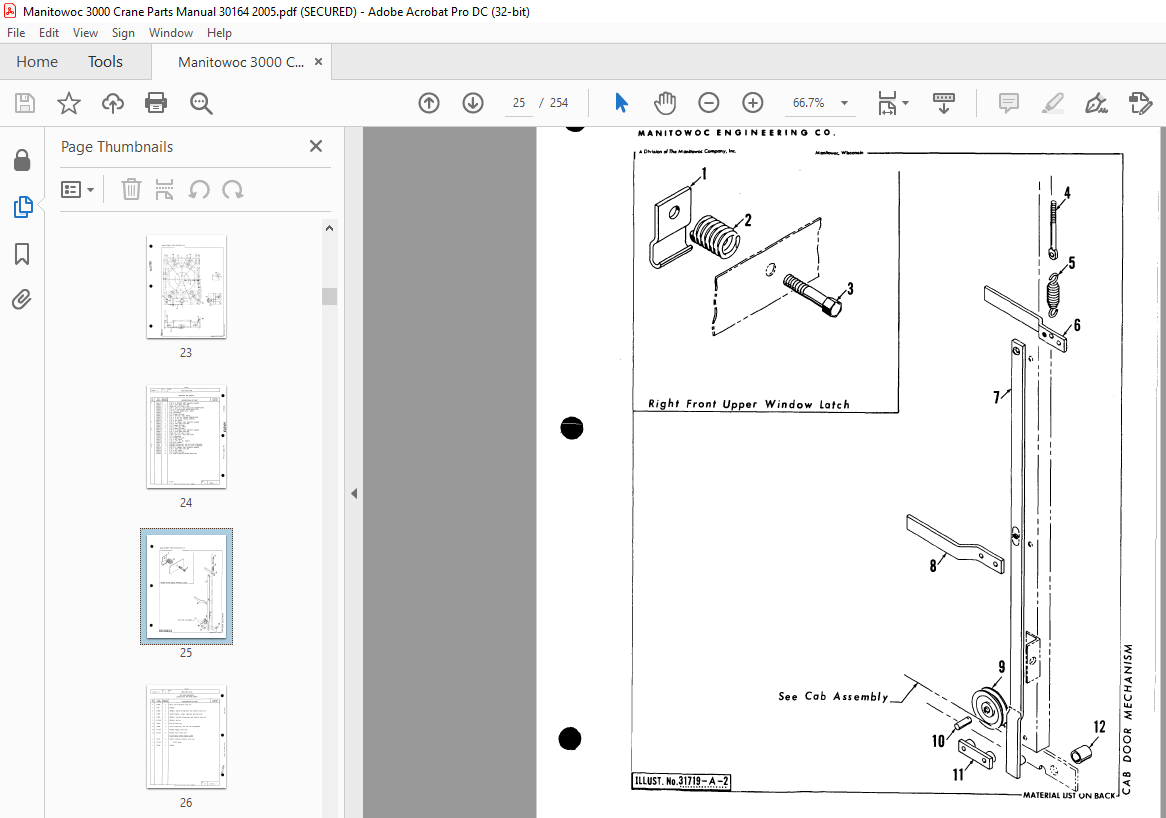Bookmark document with the star icon

pos(68,103)
